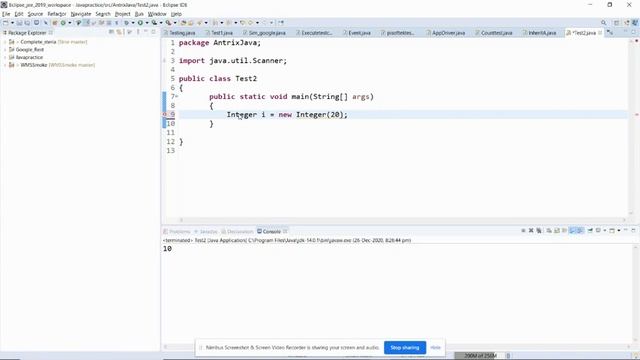Open the Refactor menu

[x=57, y=14]
